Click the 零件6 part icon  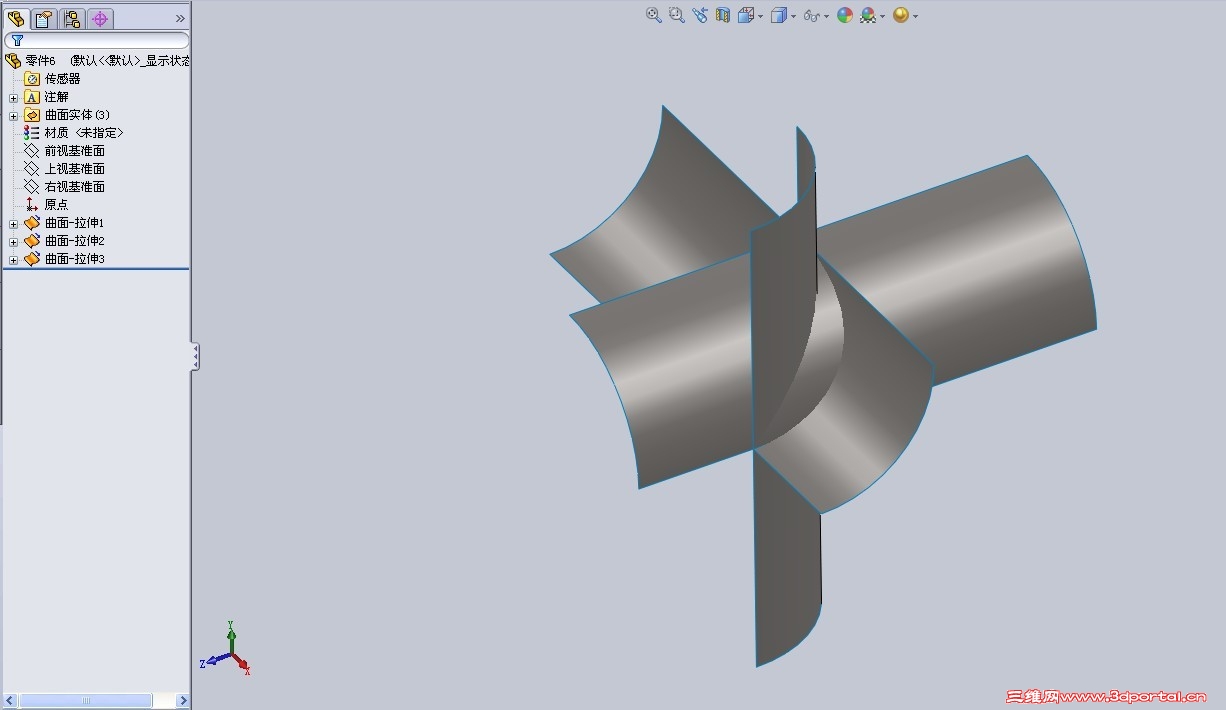click(13, 61)
